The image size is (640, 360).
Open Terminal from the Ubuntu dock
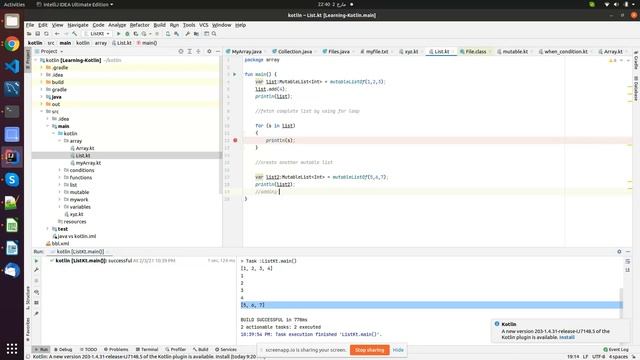(x=12, y=111)
